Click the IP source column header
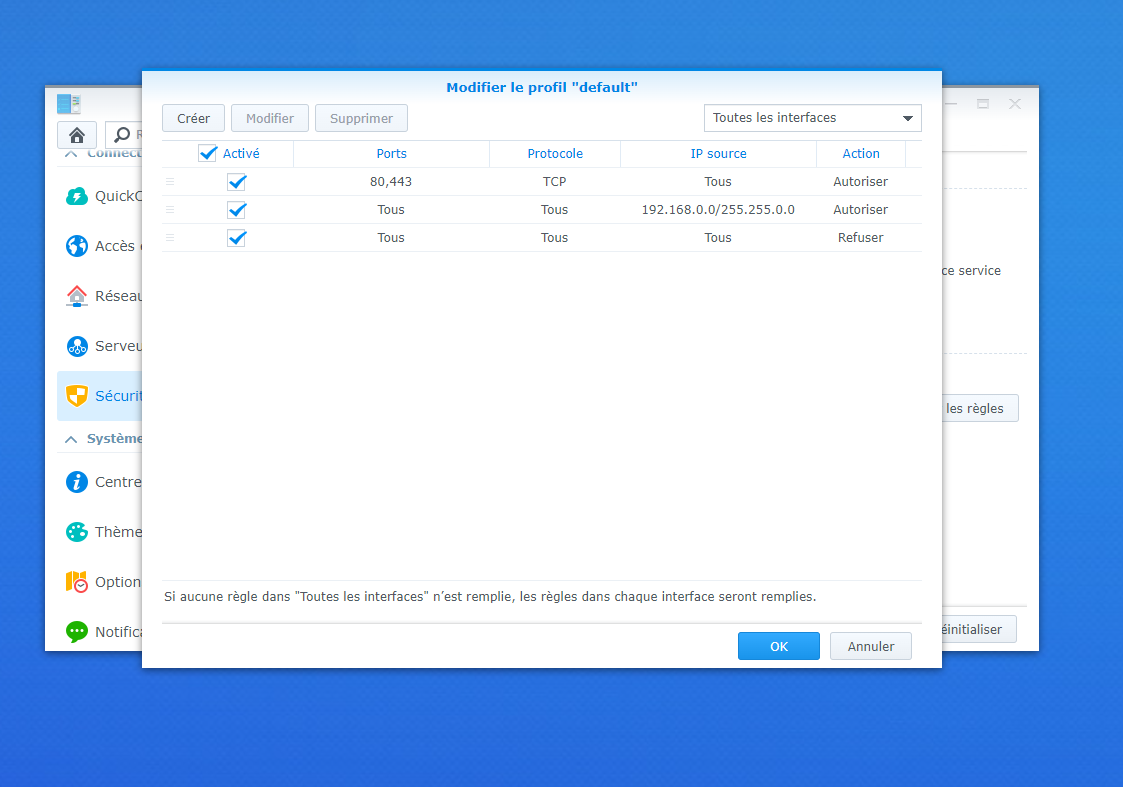 tap(718, 154)
